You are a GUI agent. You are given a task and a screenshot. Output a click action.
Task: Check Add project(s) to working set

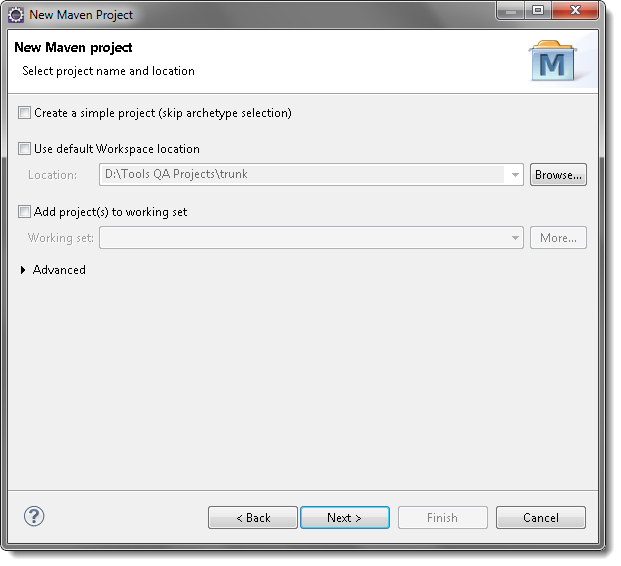24,212
